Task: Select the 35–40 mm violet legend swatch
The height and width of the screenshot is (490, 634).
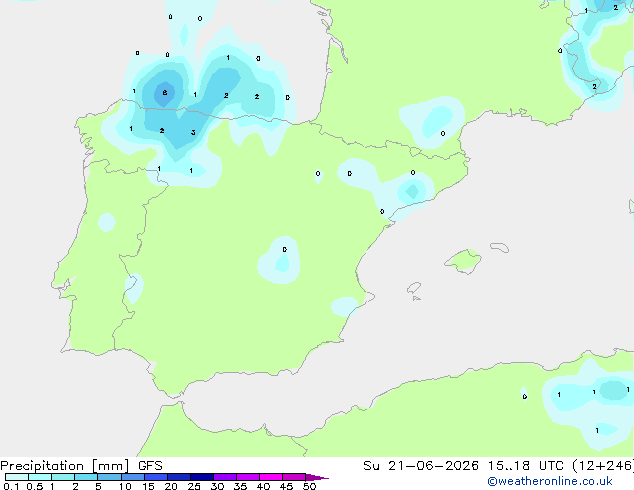Action: [x=248, y=477]
